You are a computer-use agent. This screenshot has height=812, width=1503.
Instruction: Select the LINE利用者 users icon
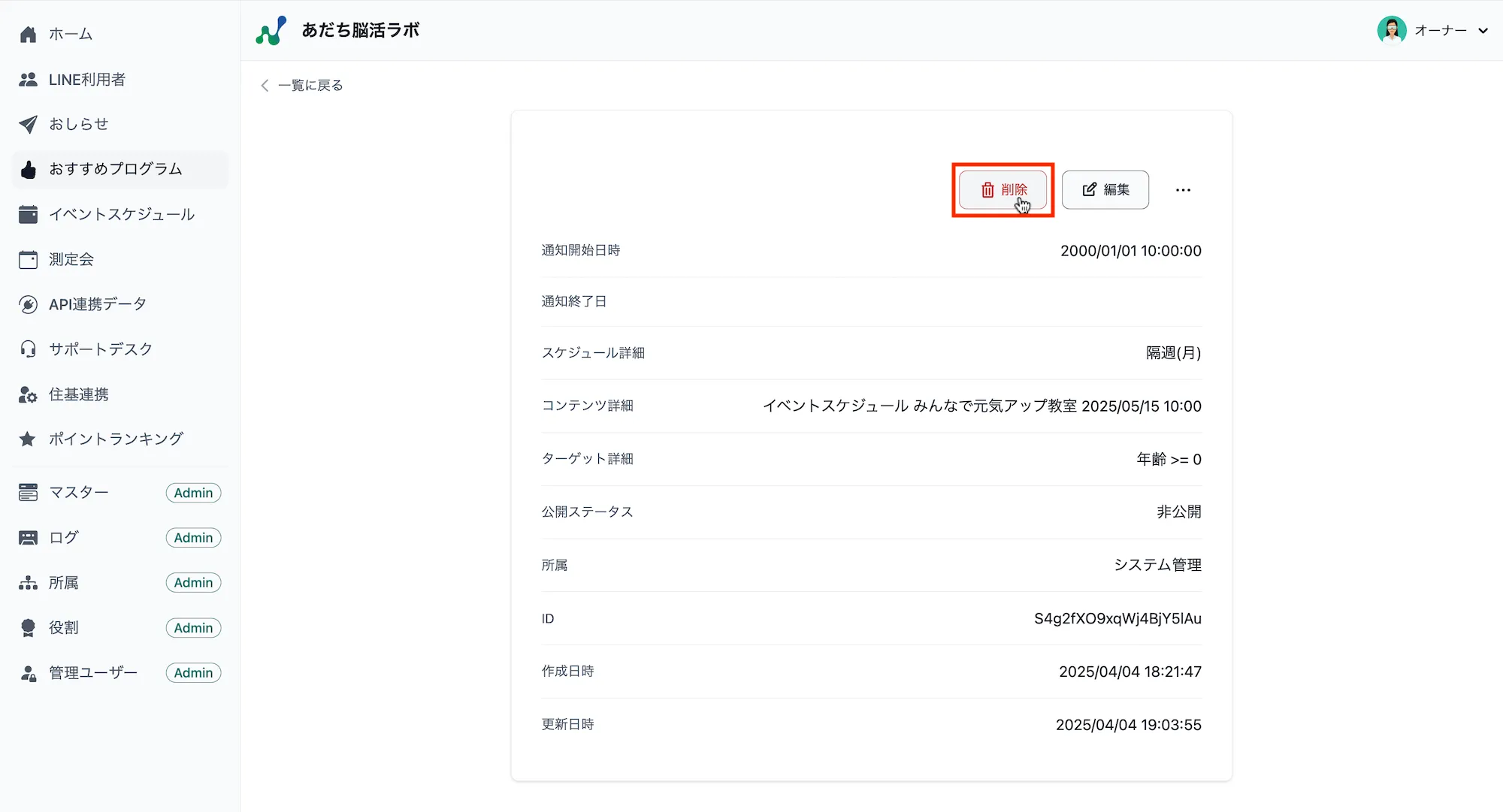click(28, 79)
